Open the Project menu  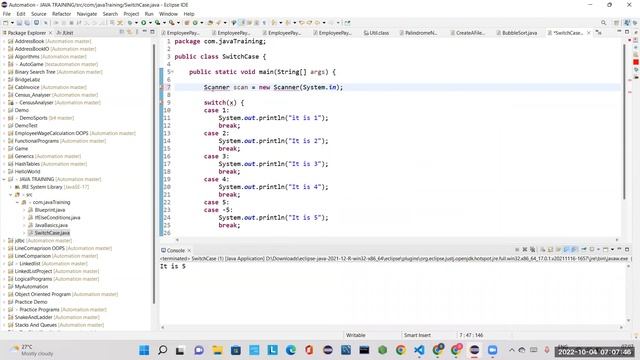[131, 14]
